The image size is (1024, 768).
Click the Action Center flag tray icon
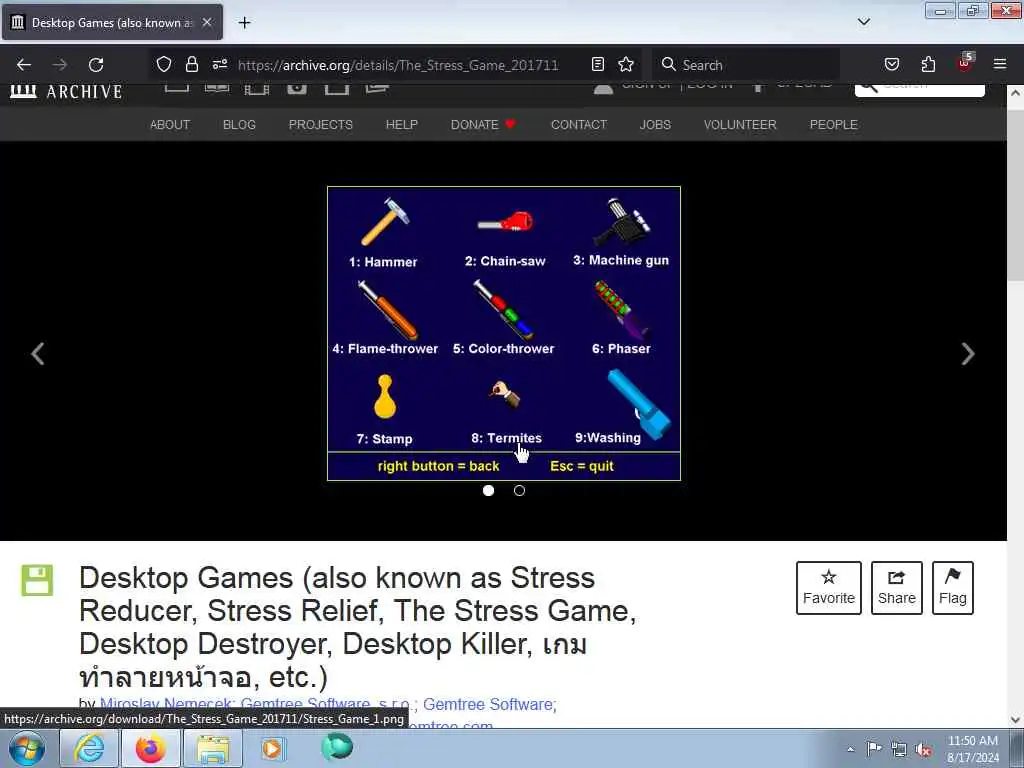tap(874, 748)
